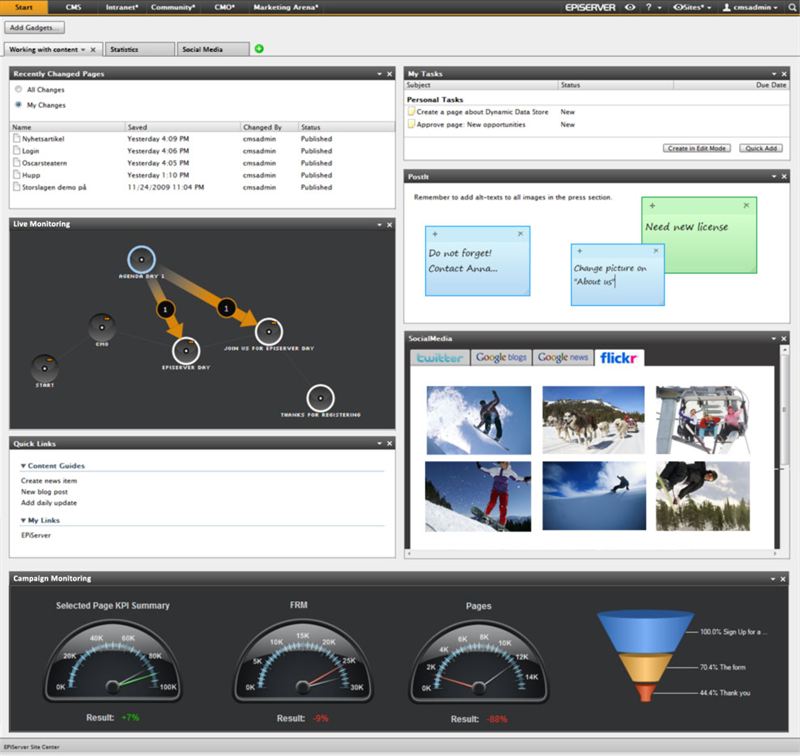This screenshot has width=800, height=756.
Task: Click the Create news item link
Action: coord(49,481)
